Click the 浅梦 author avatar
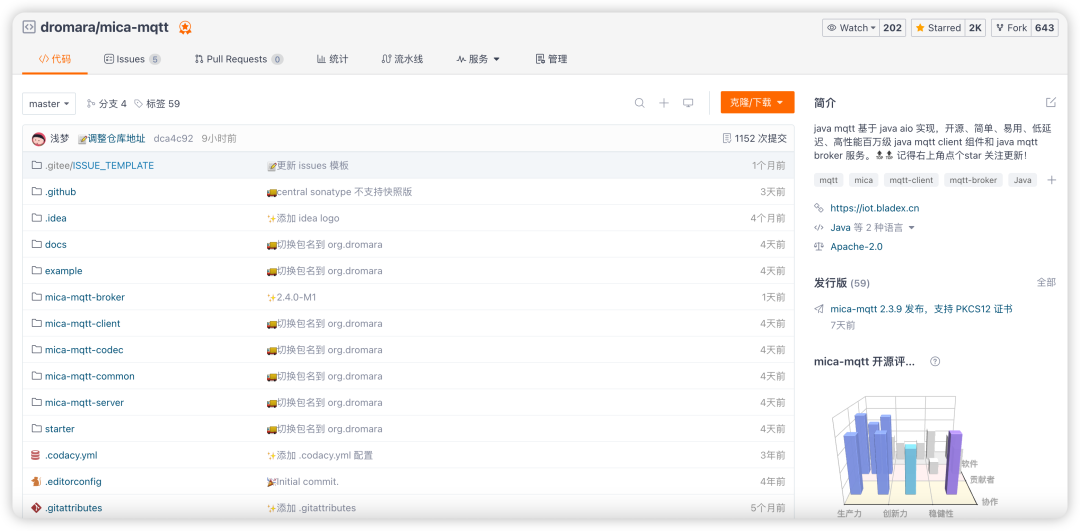The height and width of the screenshot is (531, 1080). click(39, 138)
